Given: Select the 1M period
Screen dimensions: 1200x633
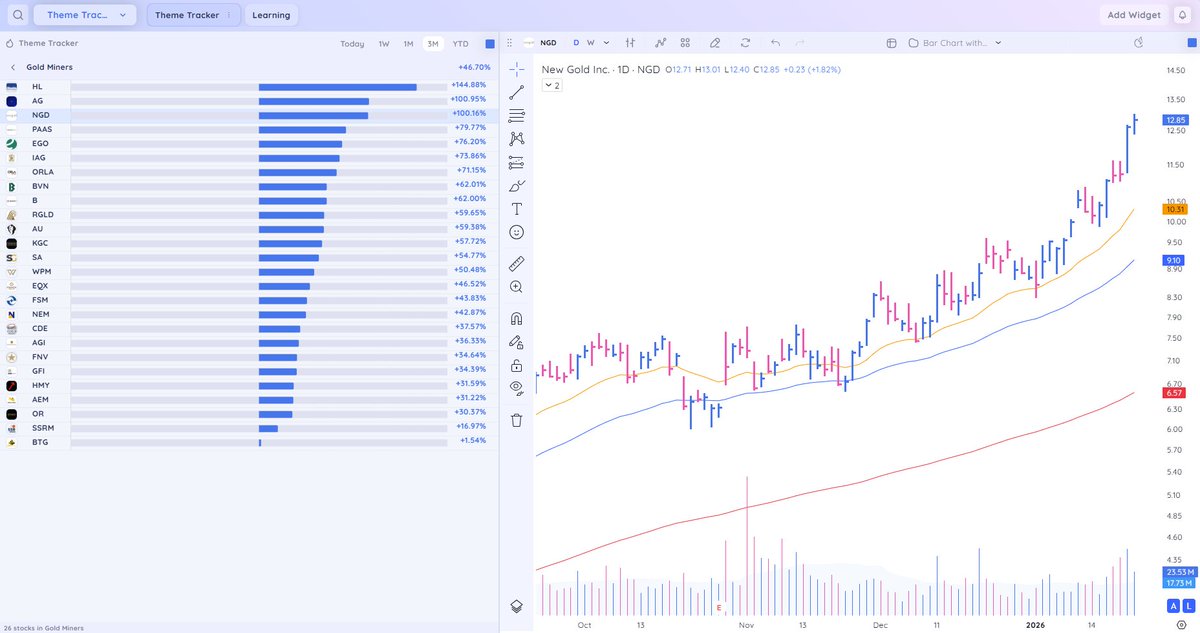Looking at the screenshot, I should click(408, 44).
